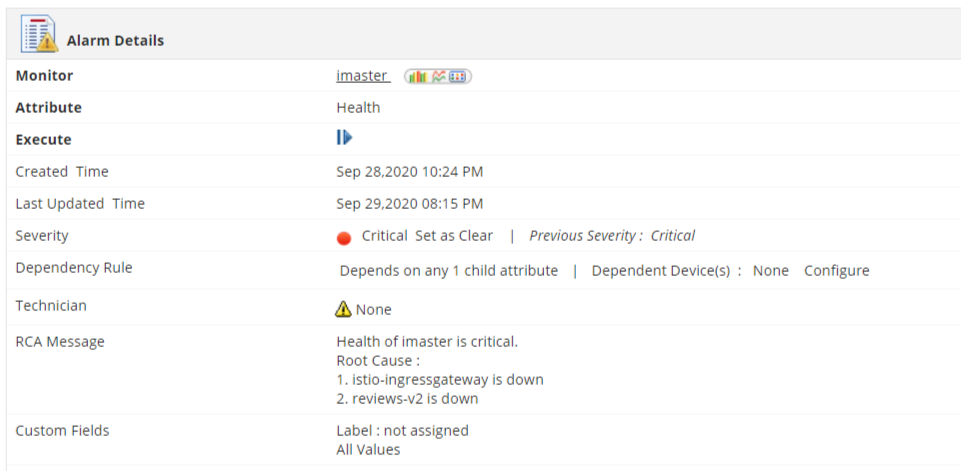Open Configure for dependent devices
Screen dimensions: 961x471
click(836, 270)
